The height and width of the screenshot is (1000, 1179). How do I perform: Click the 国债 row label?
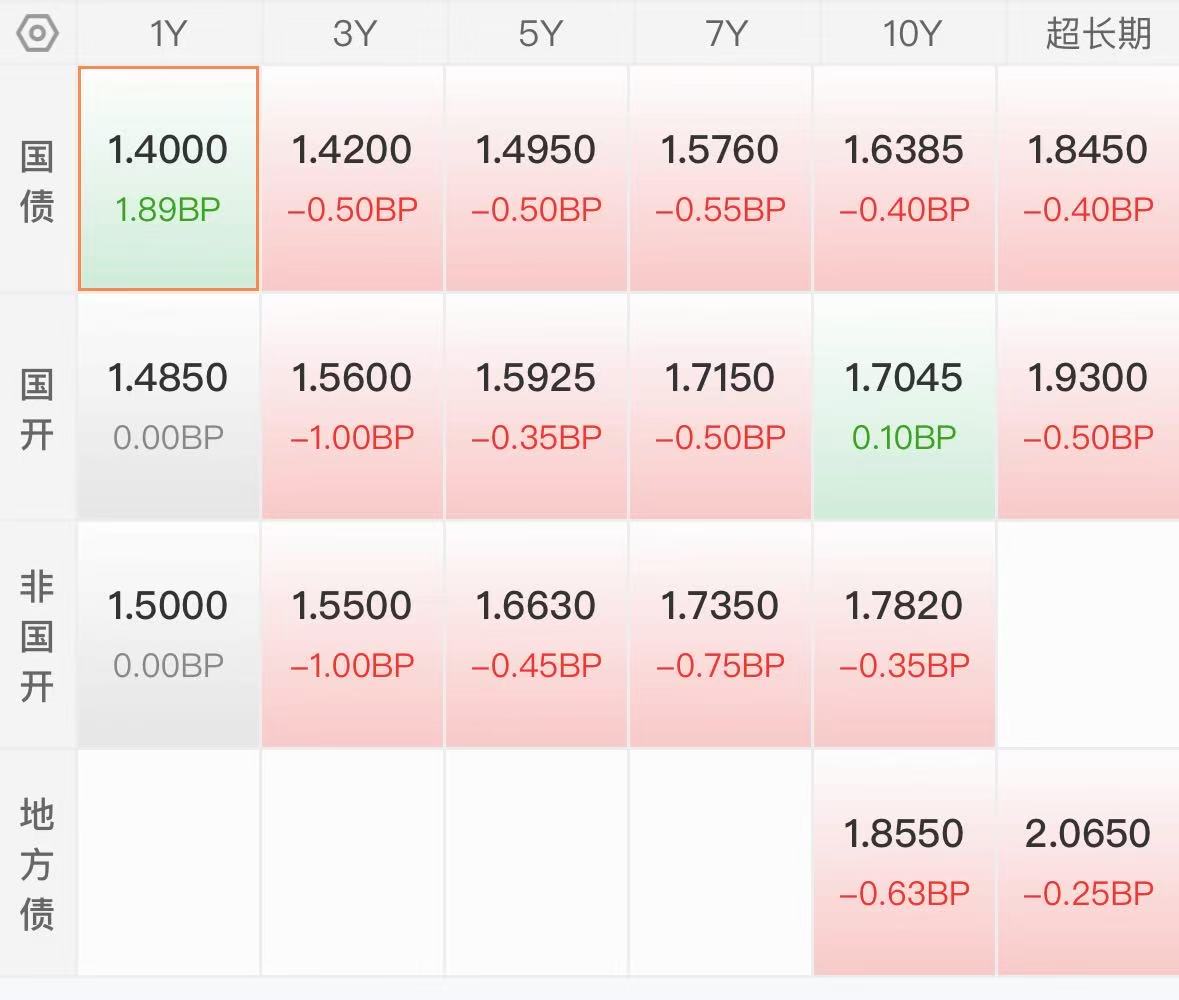[x=37, y=181]
